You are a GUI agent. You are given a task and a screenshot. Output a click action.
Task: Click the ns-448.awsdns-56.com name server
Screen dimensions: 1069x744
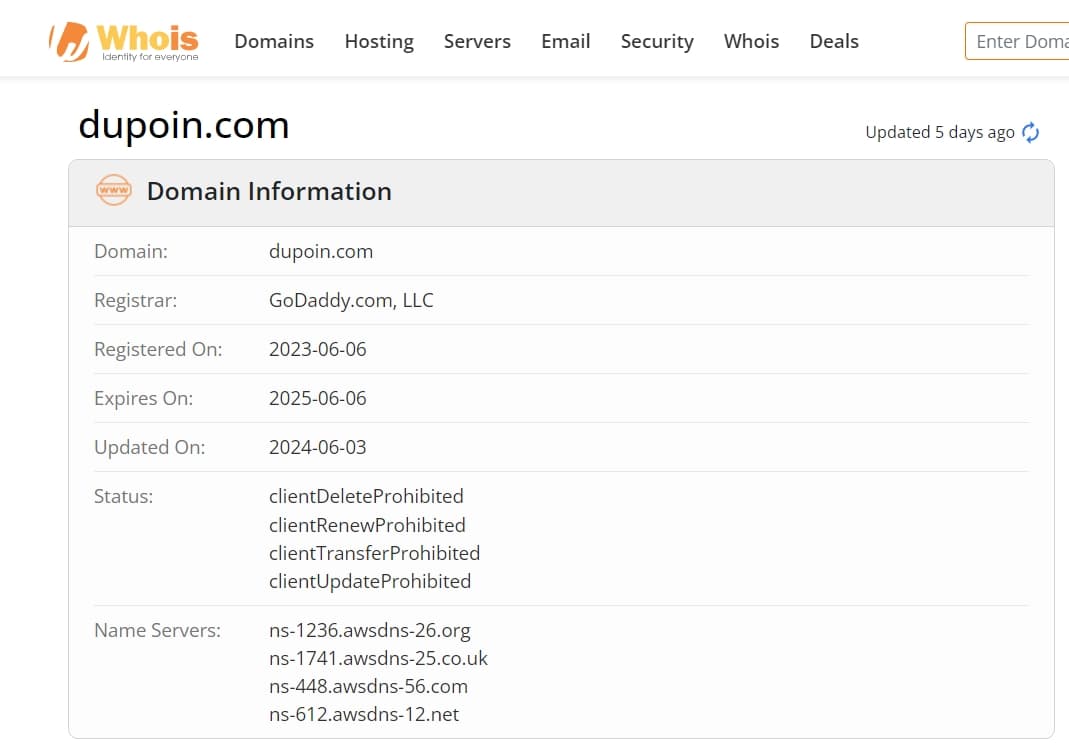[x=369, y=686]
